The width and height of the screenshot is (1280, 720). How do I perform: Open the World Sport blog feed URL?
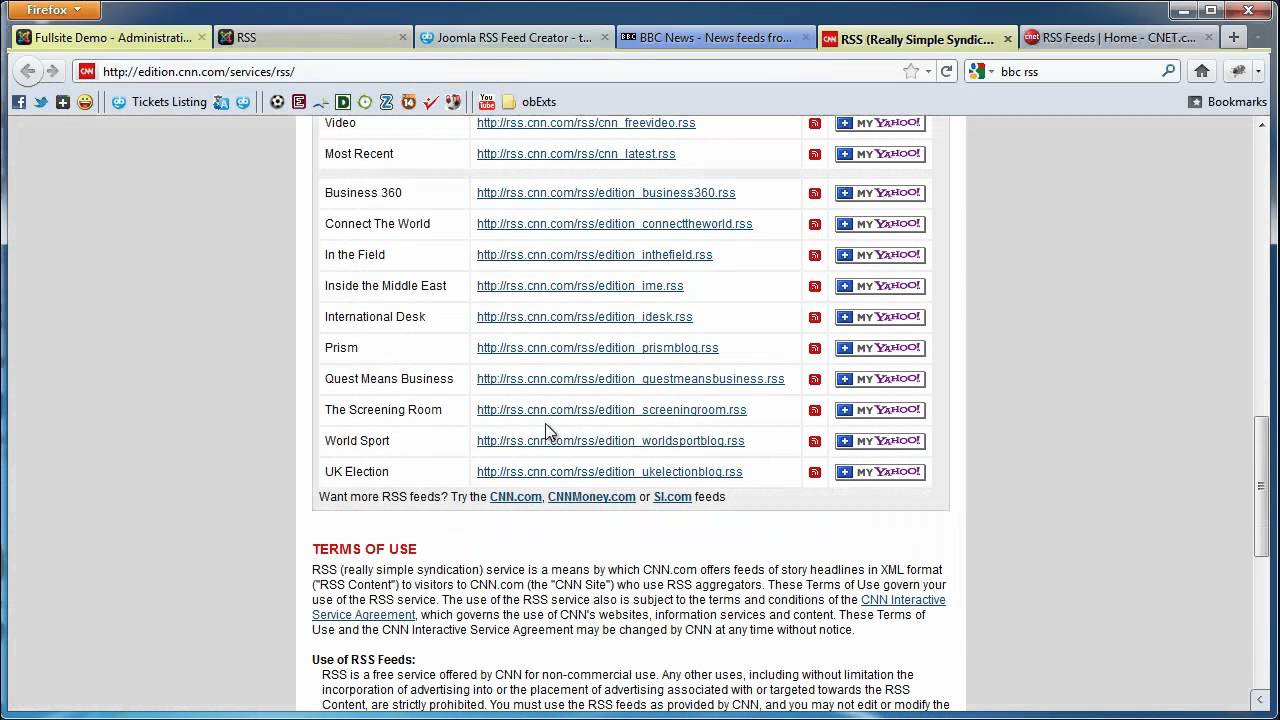tap(610, 441)
